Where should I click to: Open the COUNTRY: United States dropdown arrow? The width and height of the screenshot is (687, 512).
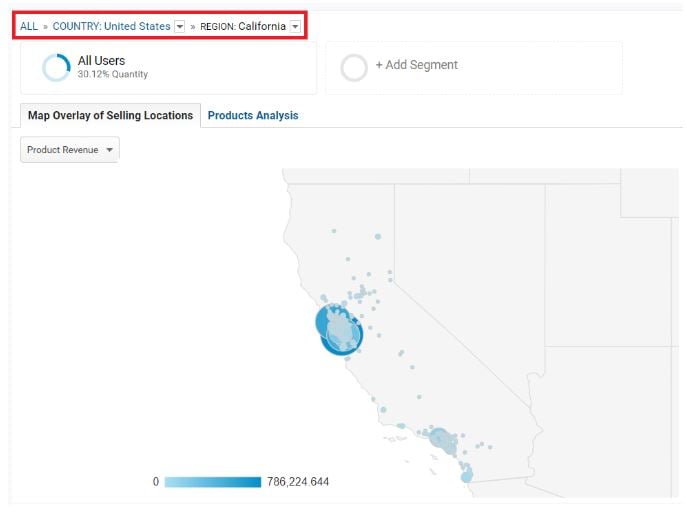pyautogui.click(x=180, y=26)
